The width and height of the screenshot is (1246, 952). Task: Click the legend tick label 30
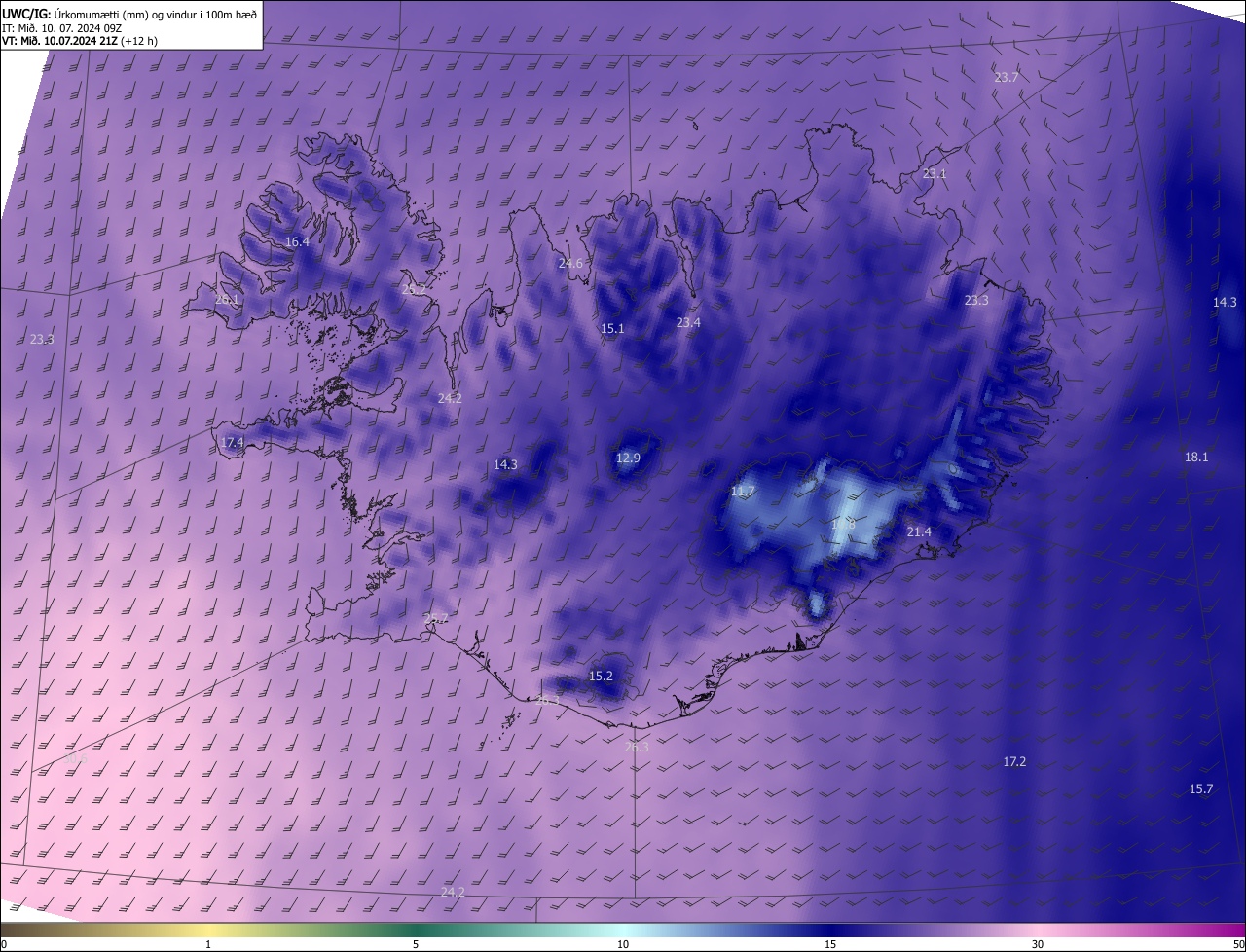(x=1038, y=944)
